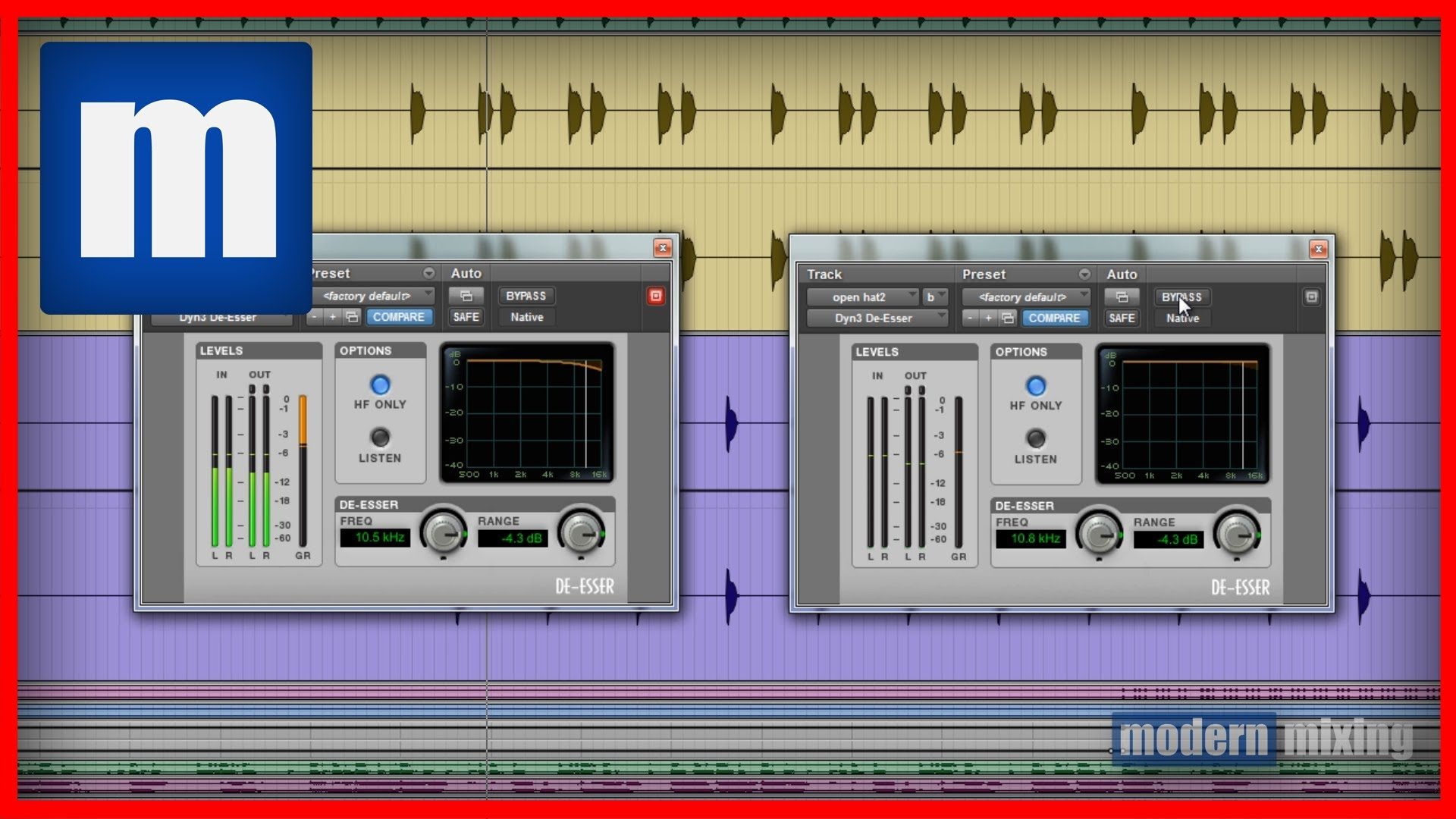The image size is (1456, 819).
Task: Open the Preset menu arrow on the left plugin
Action: tap(429, 273)
